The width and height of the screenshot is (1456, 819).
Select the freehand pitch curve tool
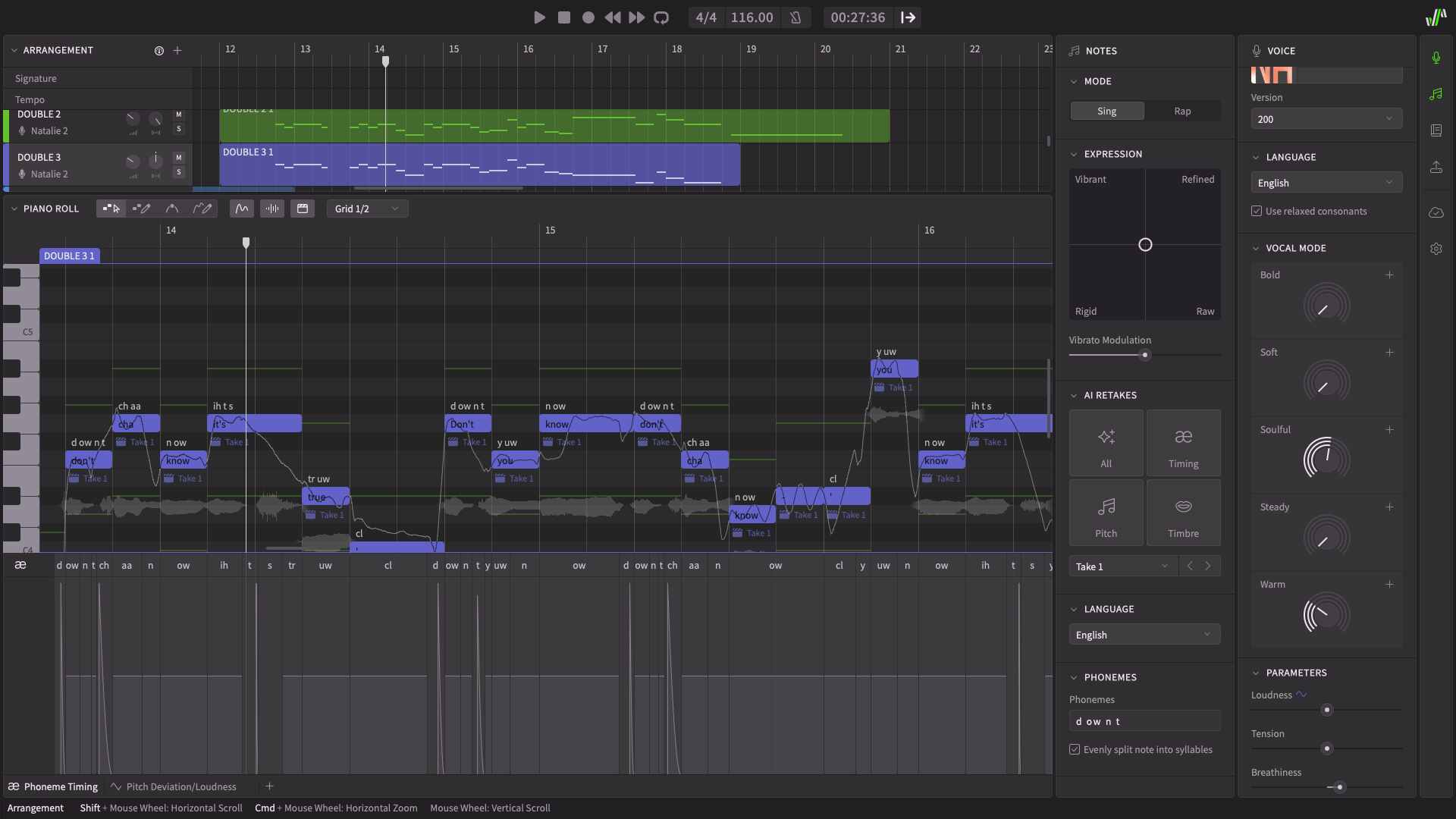pos(203,209)
